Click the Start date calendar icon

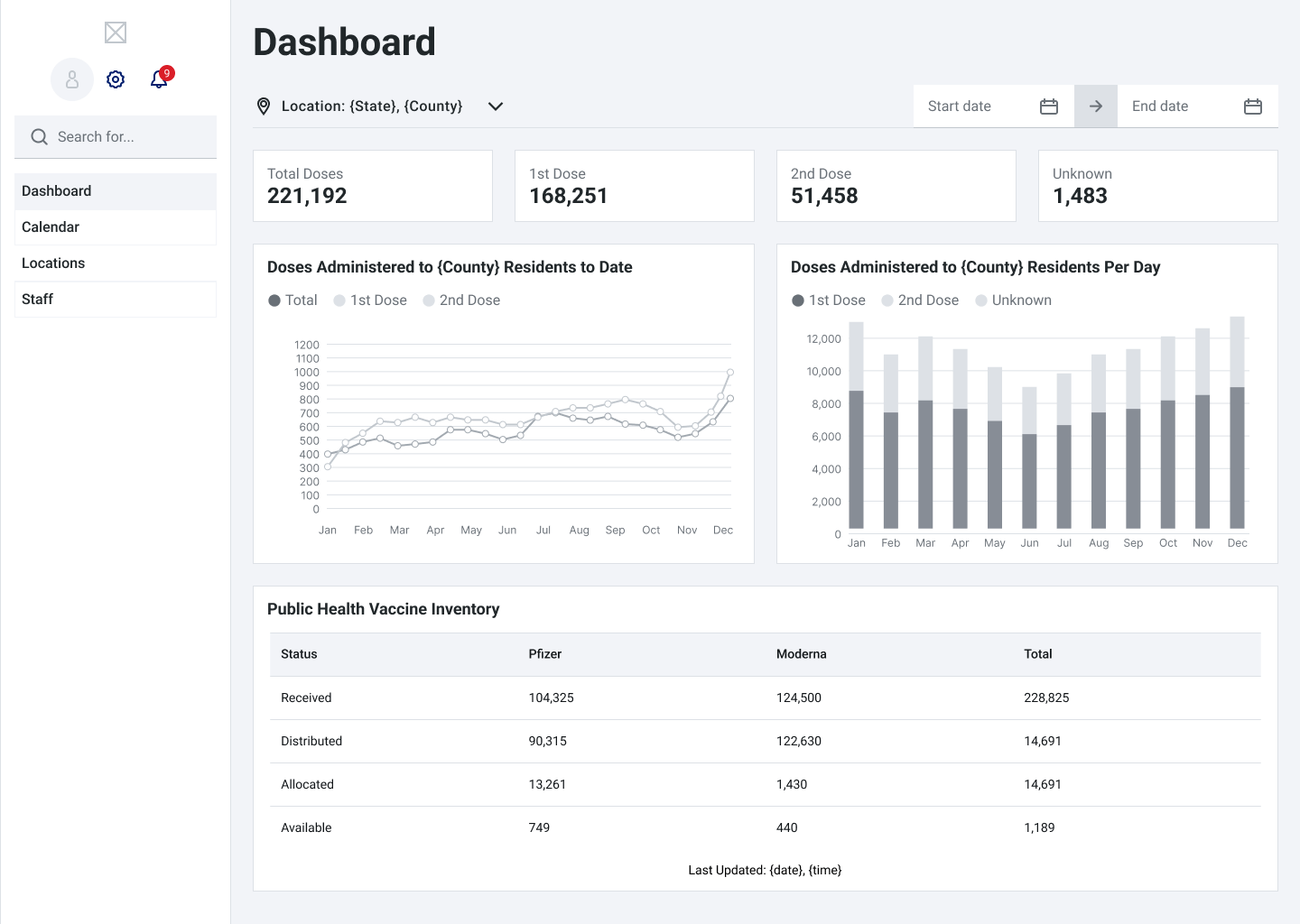click(1048, 106)
